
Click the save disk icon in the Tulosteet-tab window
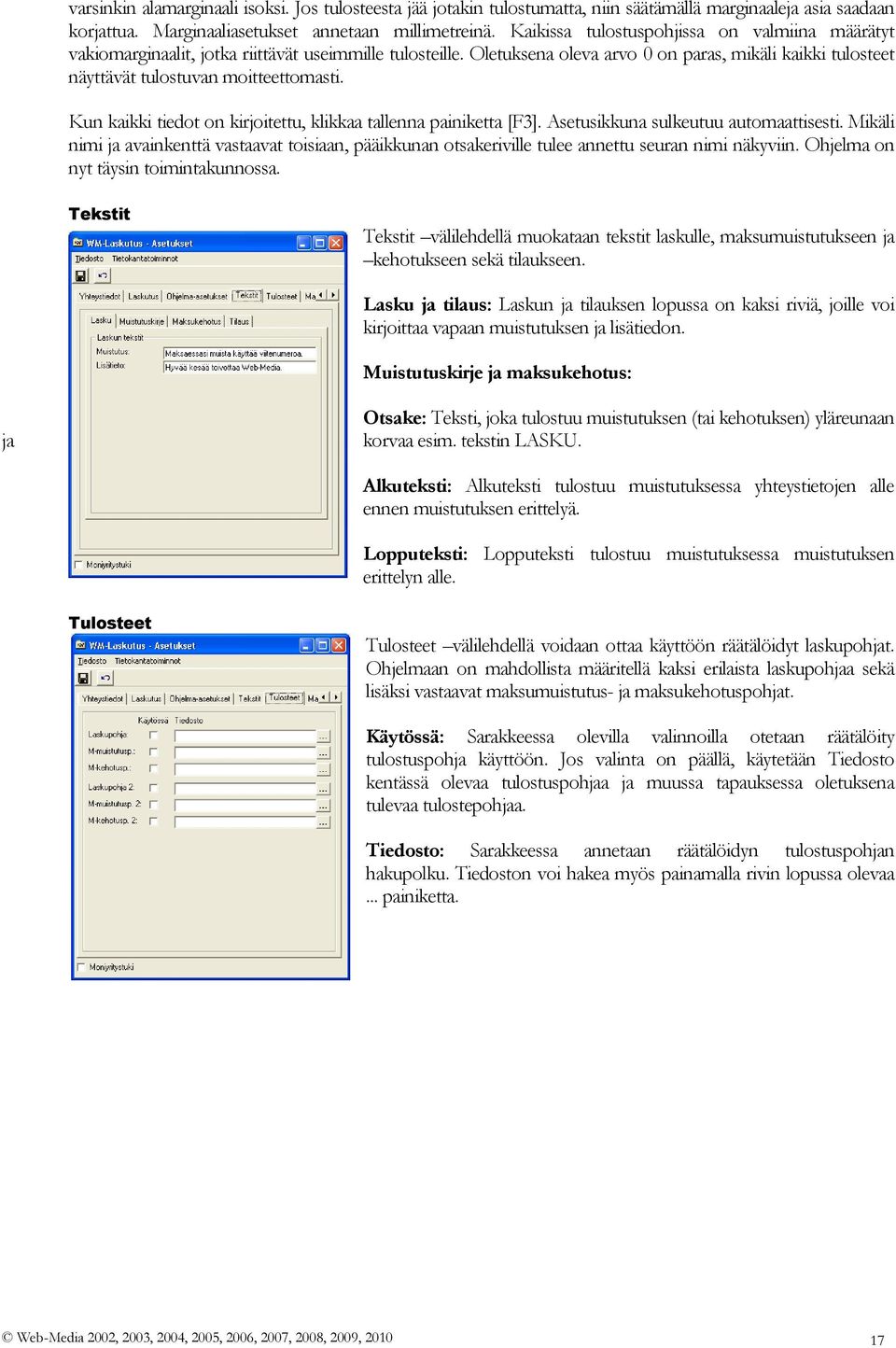pyautogui.click(x=84, y=678)
